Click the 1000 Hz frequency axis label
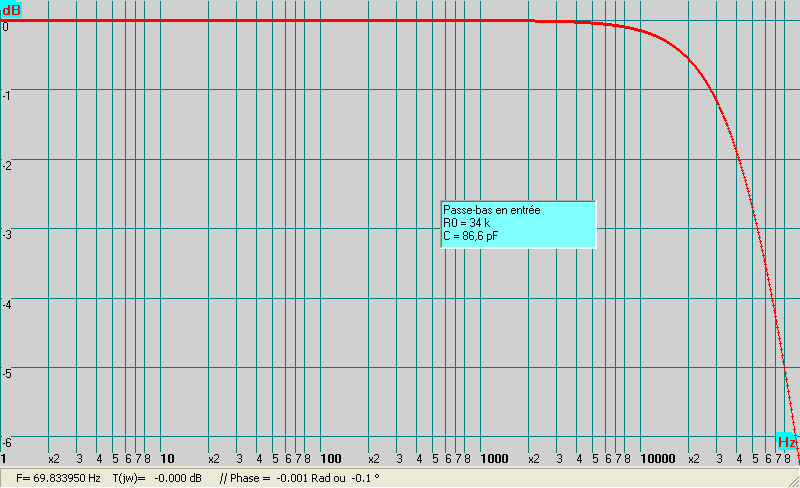The image size is (800, 488). click(494, 459)
